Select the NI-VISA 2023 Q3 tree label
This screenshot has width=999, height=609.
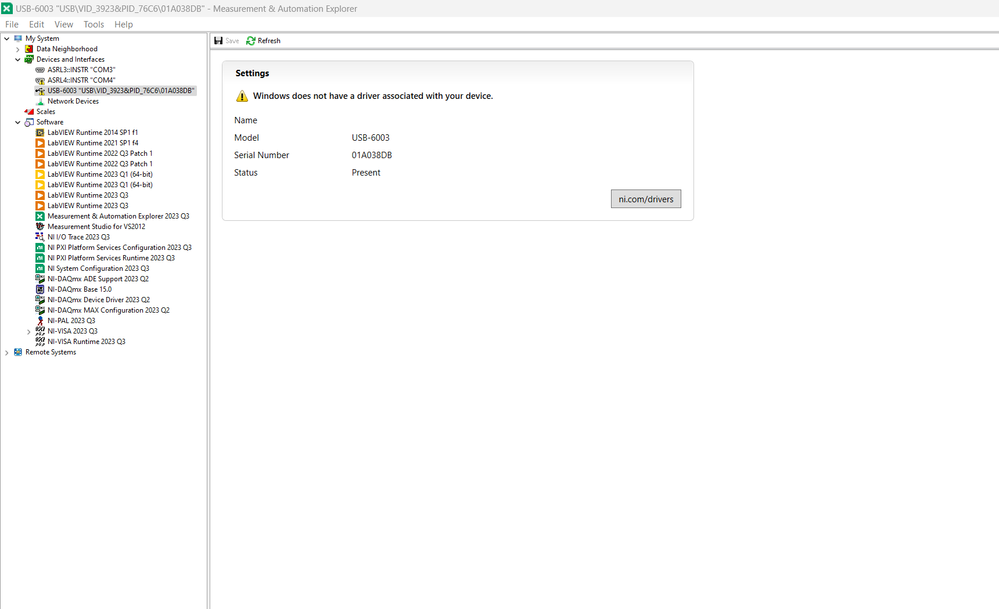[x=72, y=331]
